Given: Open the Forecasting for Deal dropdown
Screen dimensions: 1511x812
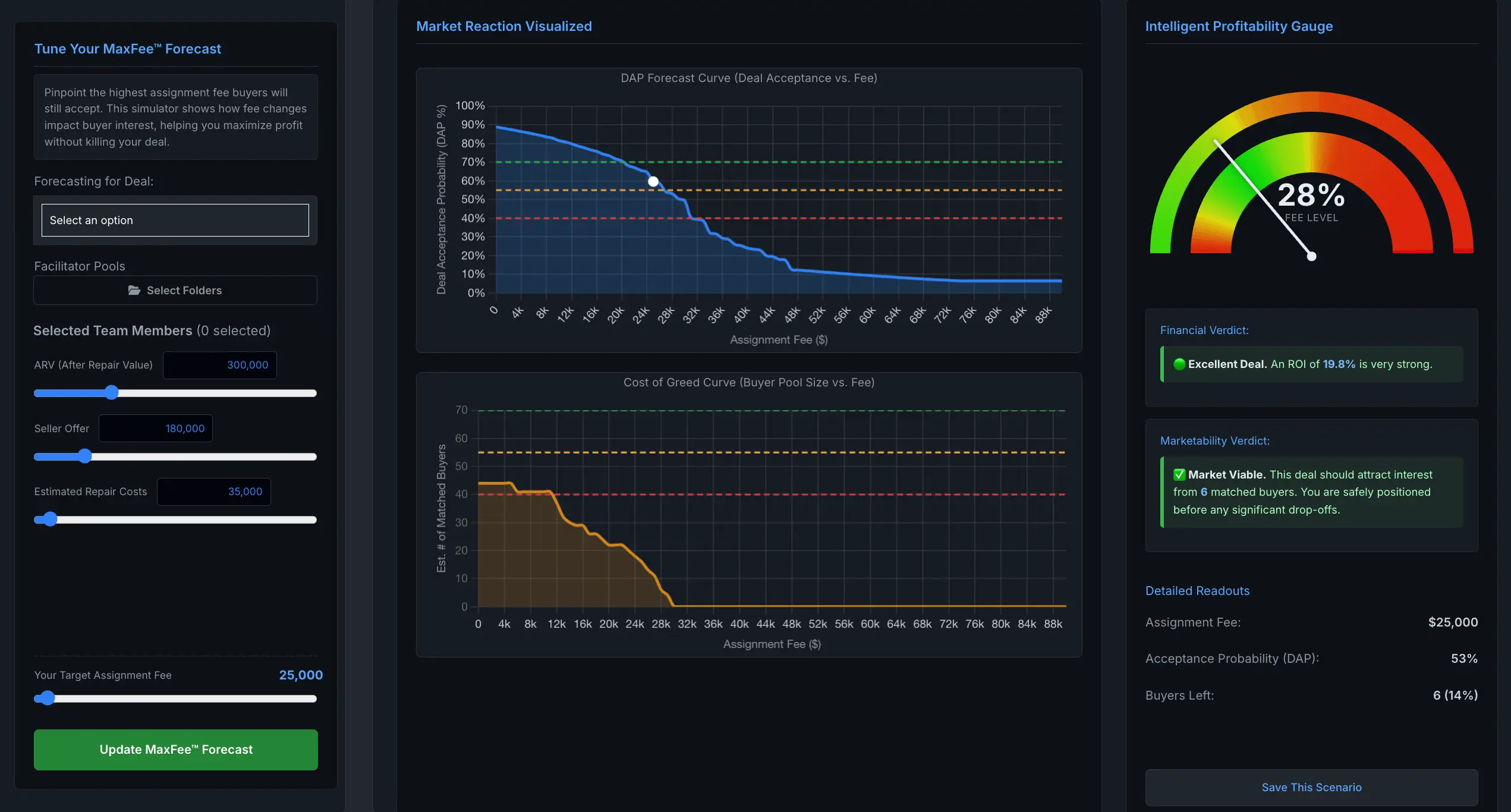Looking at the screenshot, I should pyautogui.click(x=175, y=220).
